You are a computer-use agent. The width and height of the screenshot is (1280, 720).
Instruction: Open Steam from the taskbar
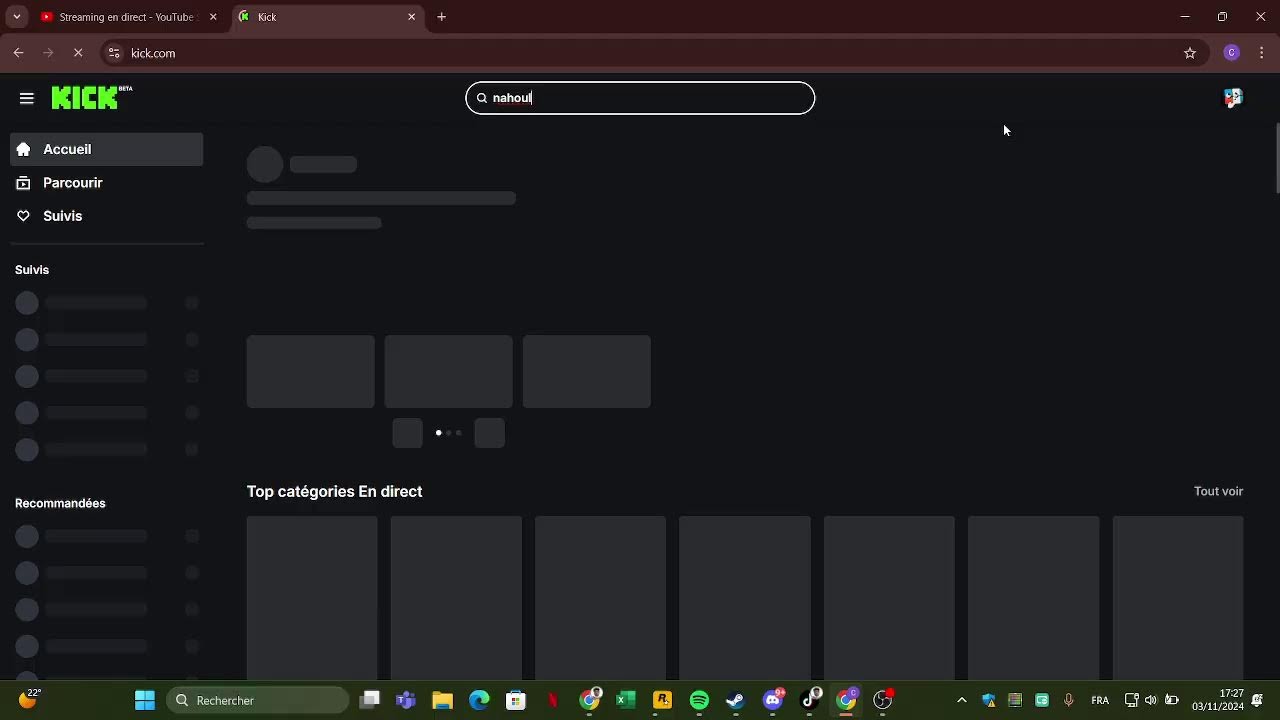[735, 700]
